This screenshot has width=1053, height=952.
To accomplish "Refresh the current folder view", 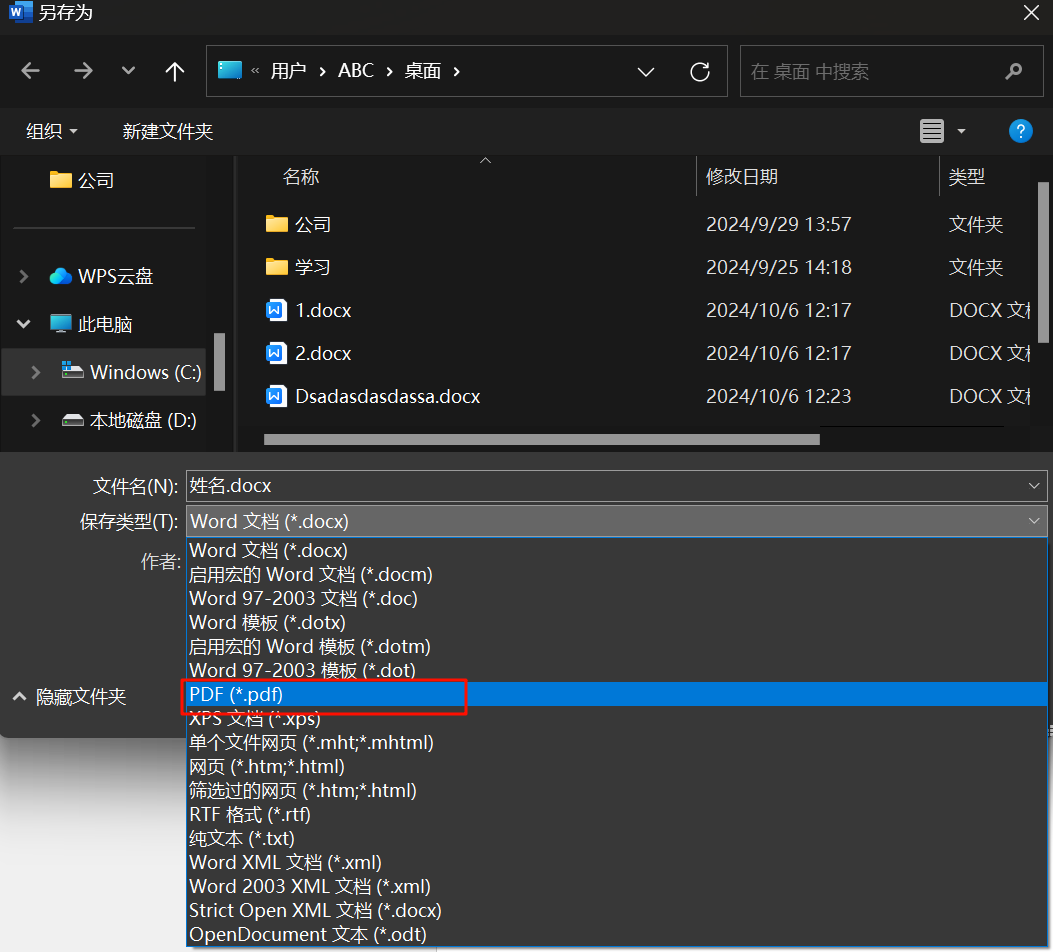I will tap(700, 71).
